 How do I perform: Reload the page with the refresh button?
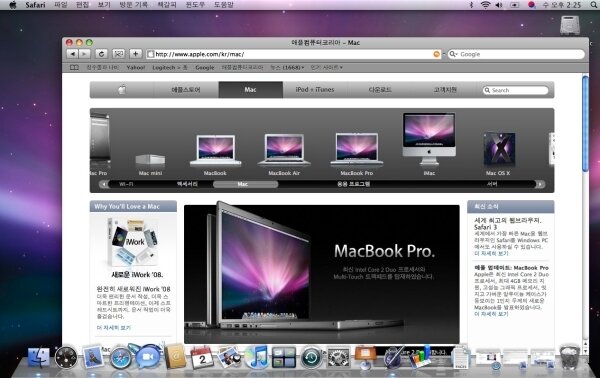(x=101, y=54)
